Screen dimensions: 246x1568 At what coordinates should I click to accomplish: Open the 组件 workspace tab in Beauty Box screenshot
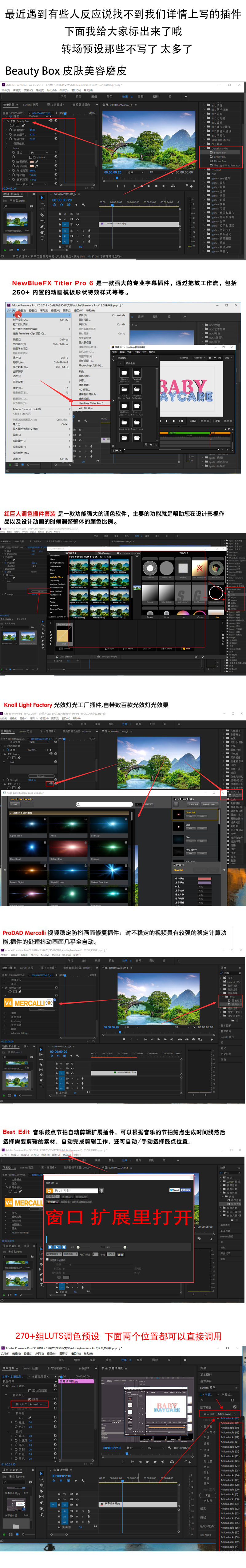78,96
